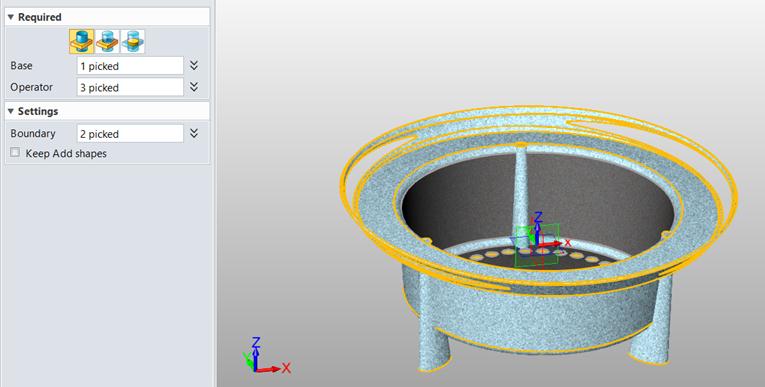Select the Add shape boolean icon
The width and height of the screenshot is (765, 387).
click(x=81, y=41)
